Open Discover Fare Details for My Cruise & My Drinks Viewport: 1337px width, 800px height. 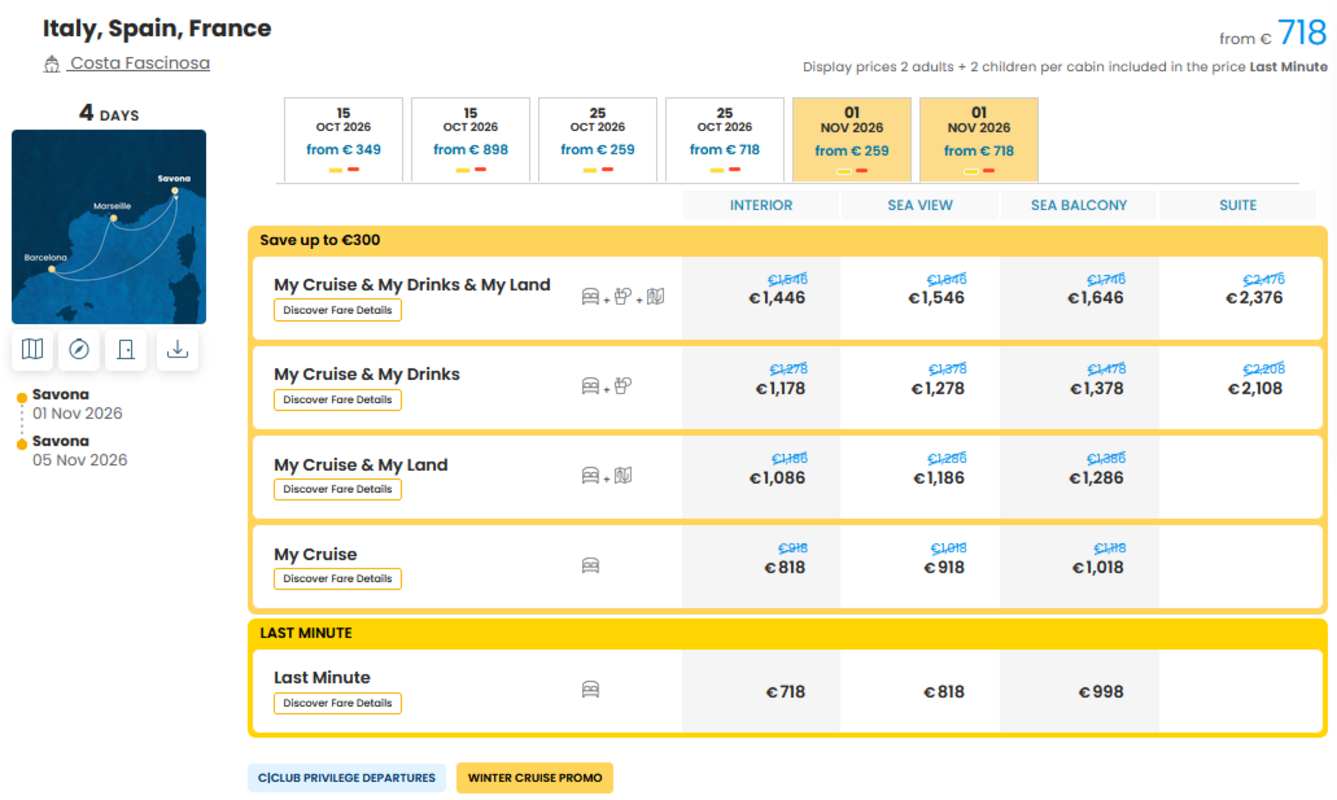pos(338,400)
